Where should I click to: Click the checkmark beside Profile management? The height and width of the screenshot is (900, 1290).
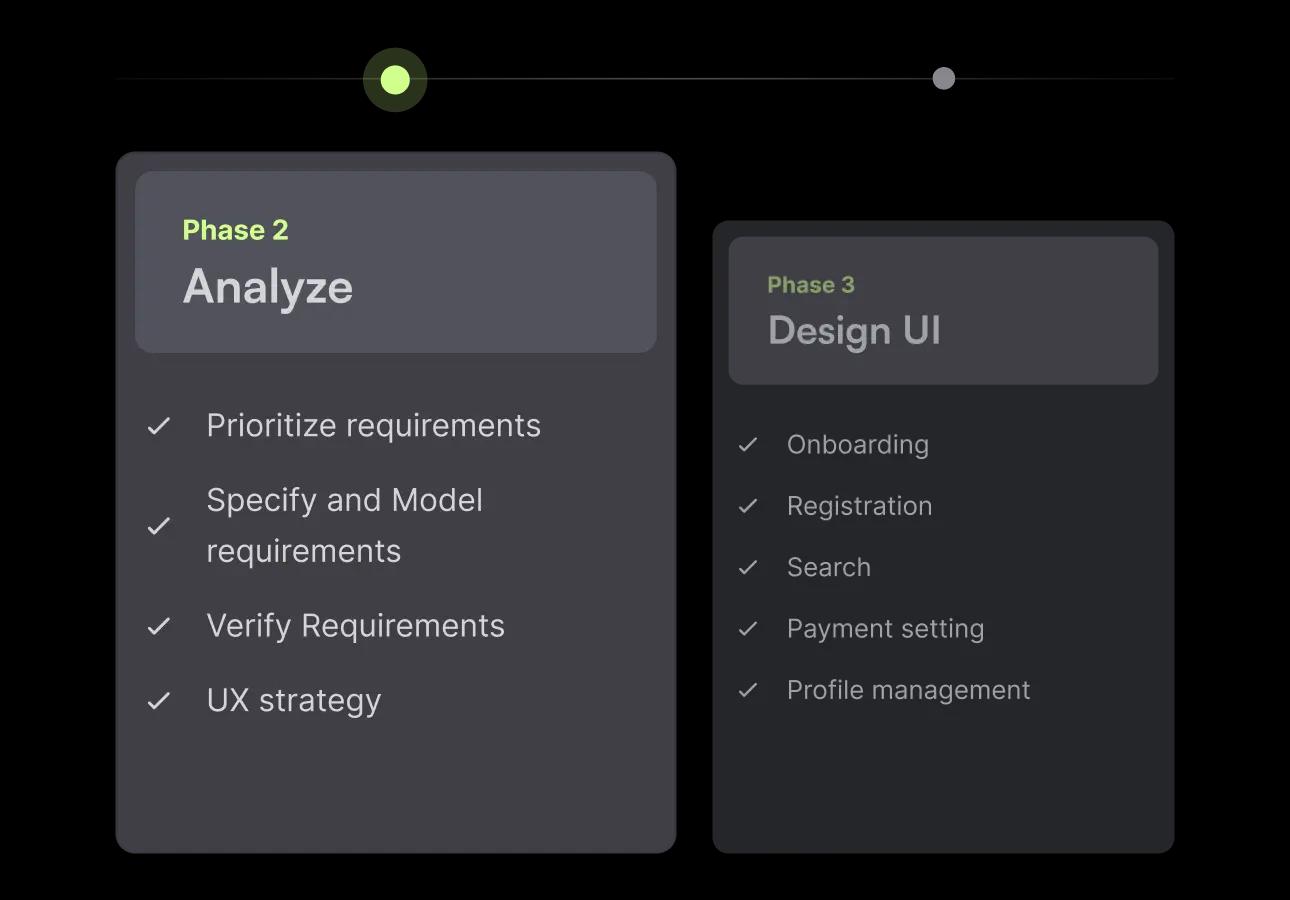pyautogui.click(x=748, y=690)
